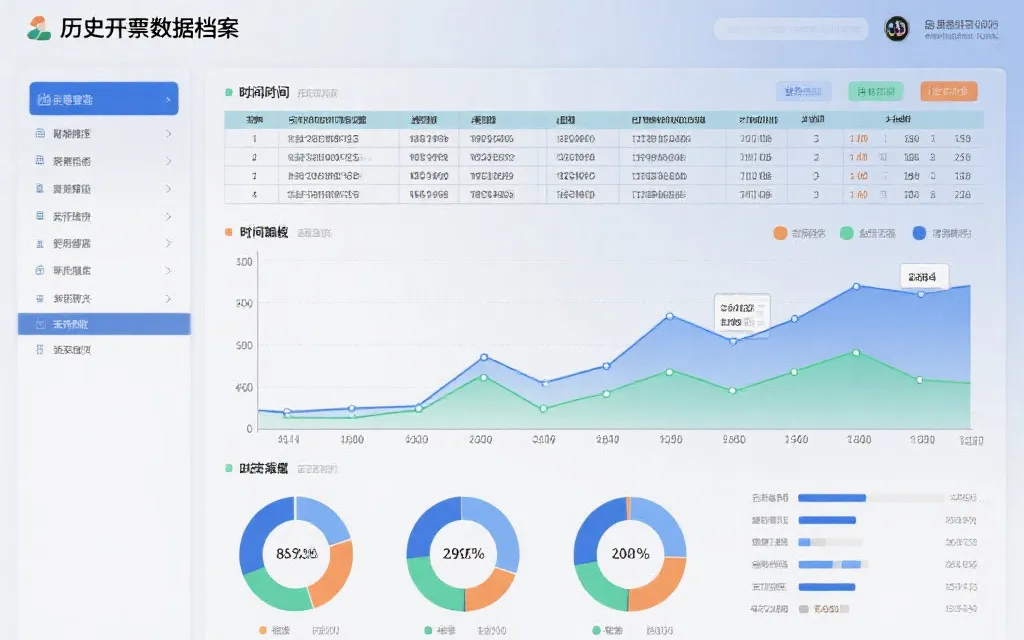Select the highlighted sidebar menu item mid-list
The height and width of the screenshot is (640, 1024).
pos(103,323)
